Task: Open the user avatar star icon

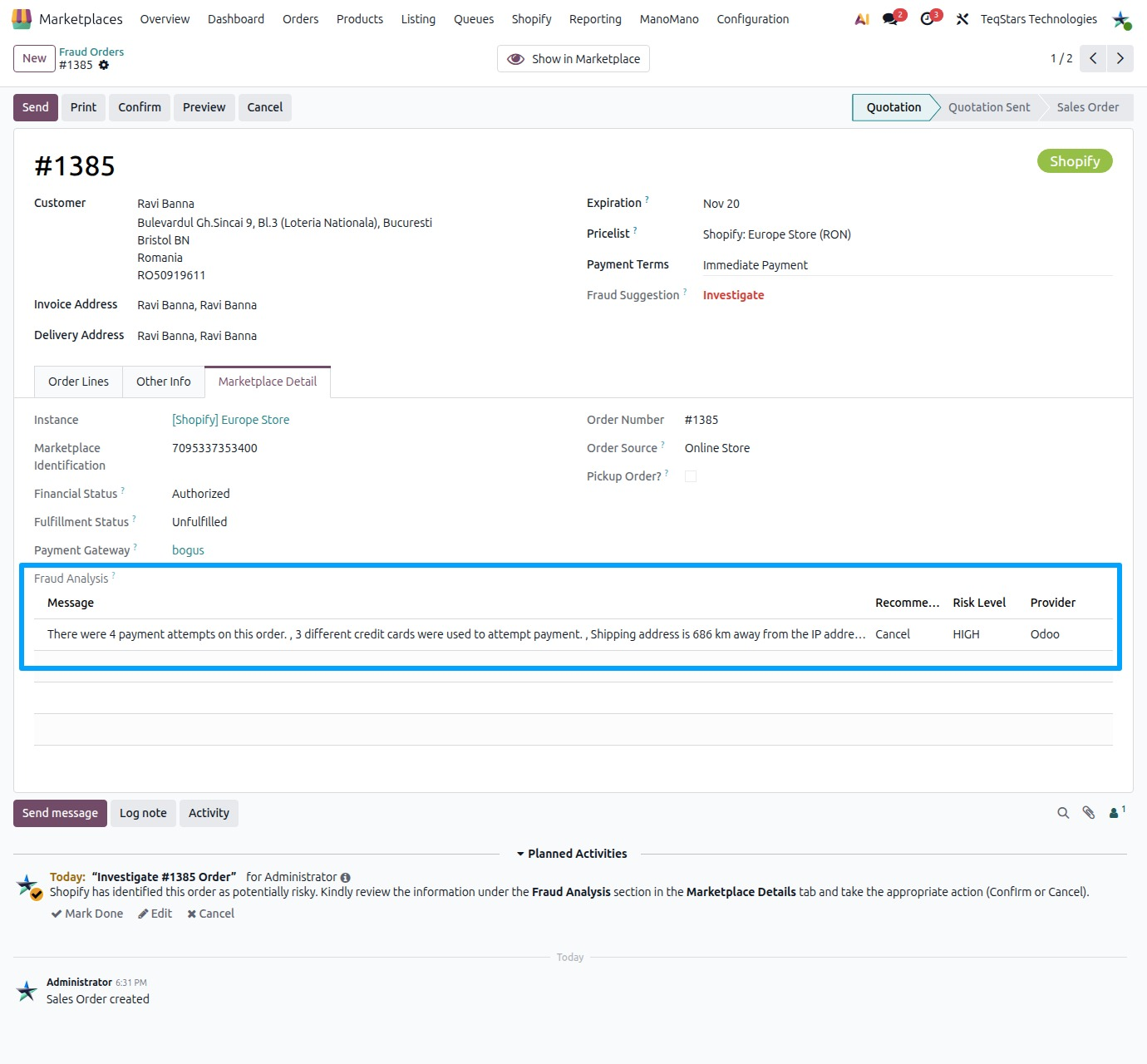Action: pos(1121,19)
